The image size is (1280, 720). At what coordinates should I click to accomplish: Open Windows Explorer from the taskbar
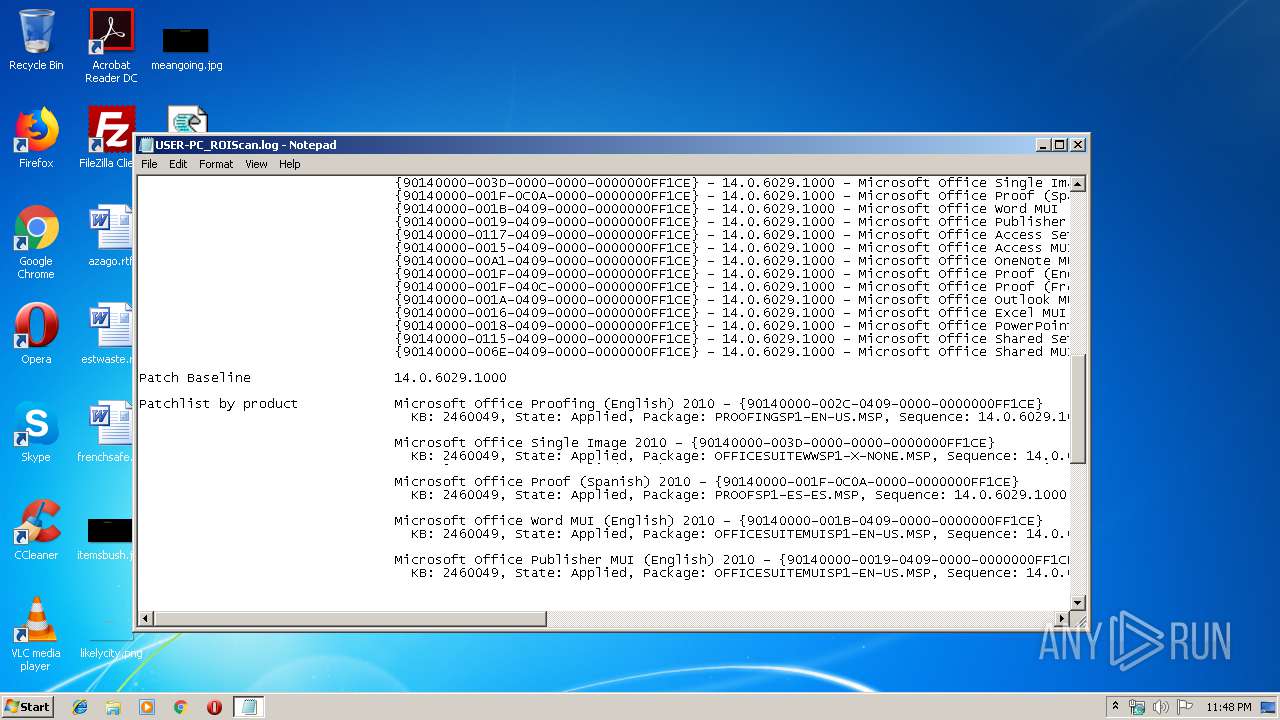point(113,707)
